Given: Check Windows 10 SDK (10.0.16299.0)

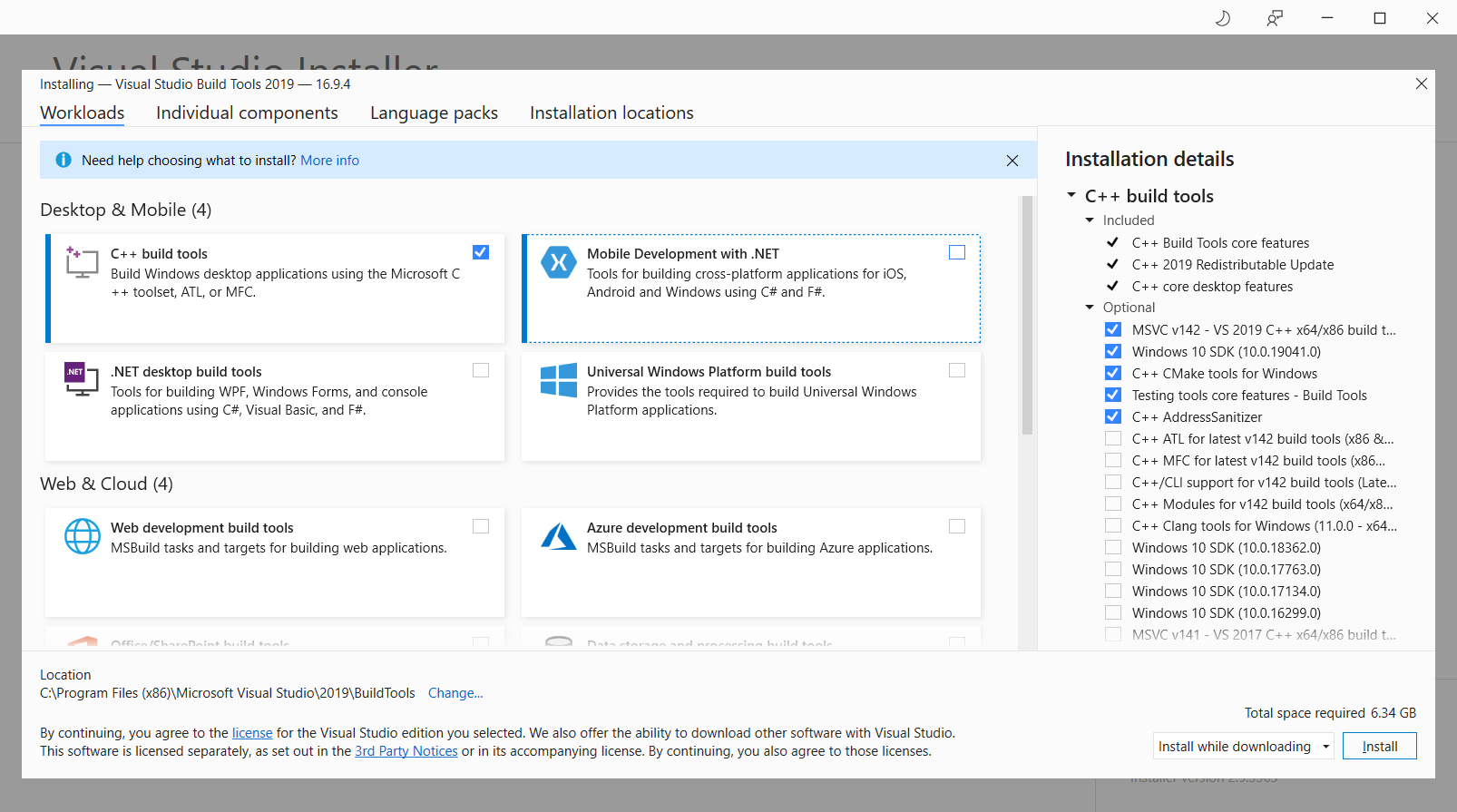Looking at the screenshot, I should (x=1113, y=612).
